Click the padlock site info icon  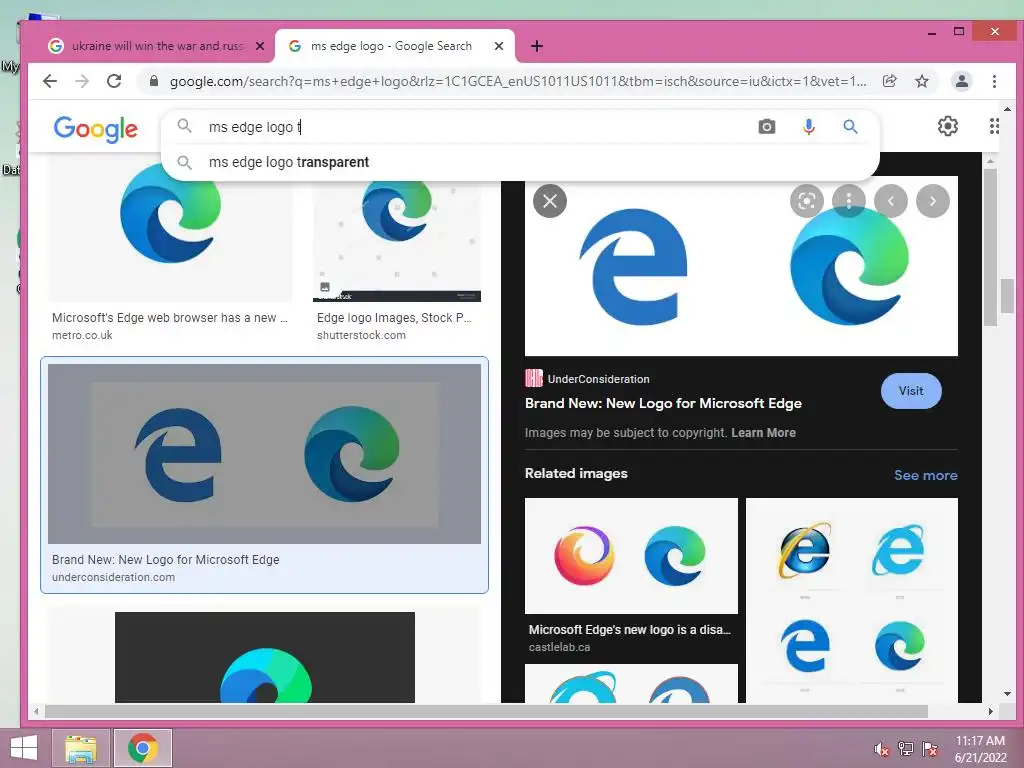pos(154,81)
